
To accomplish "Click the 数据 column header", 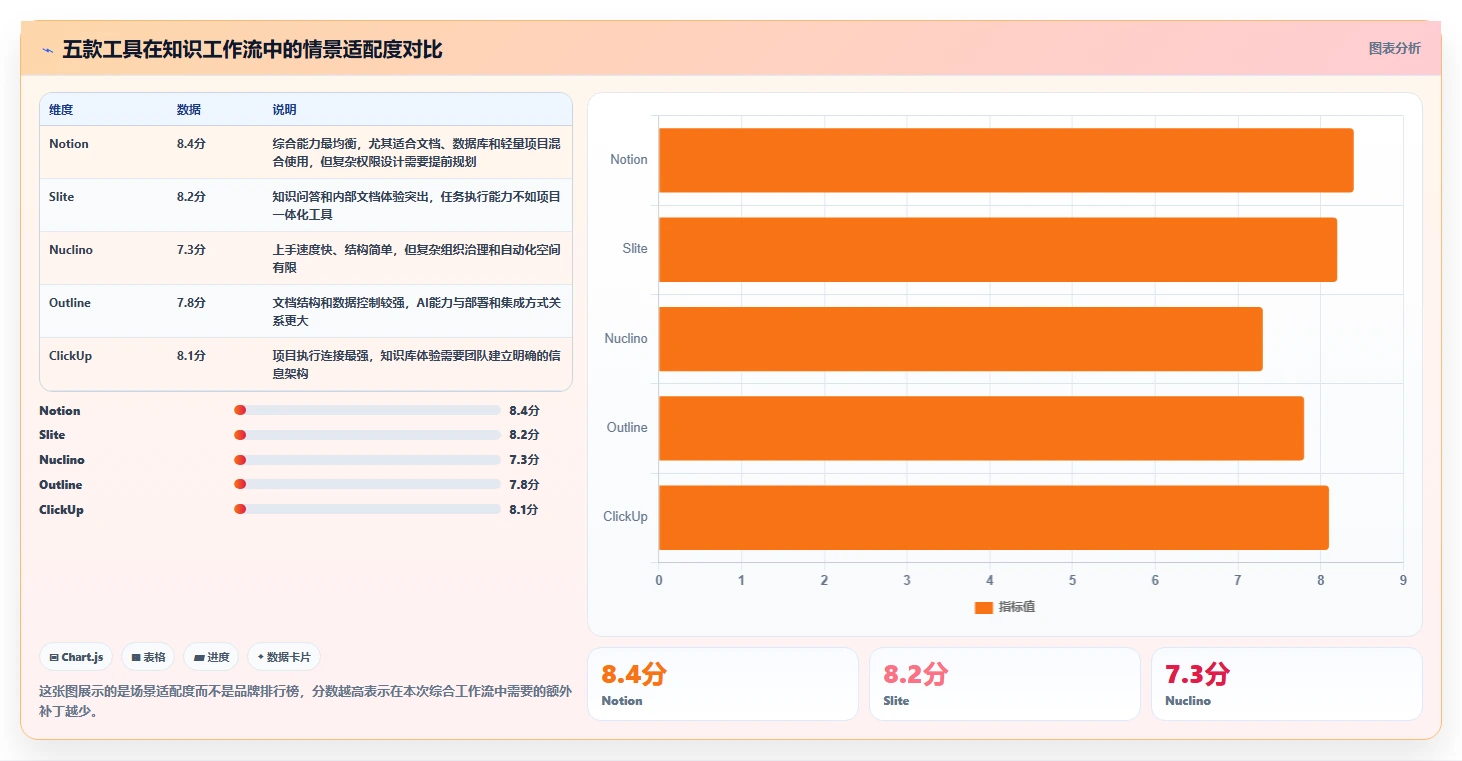I will coord(189,109).
